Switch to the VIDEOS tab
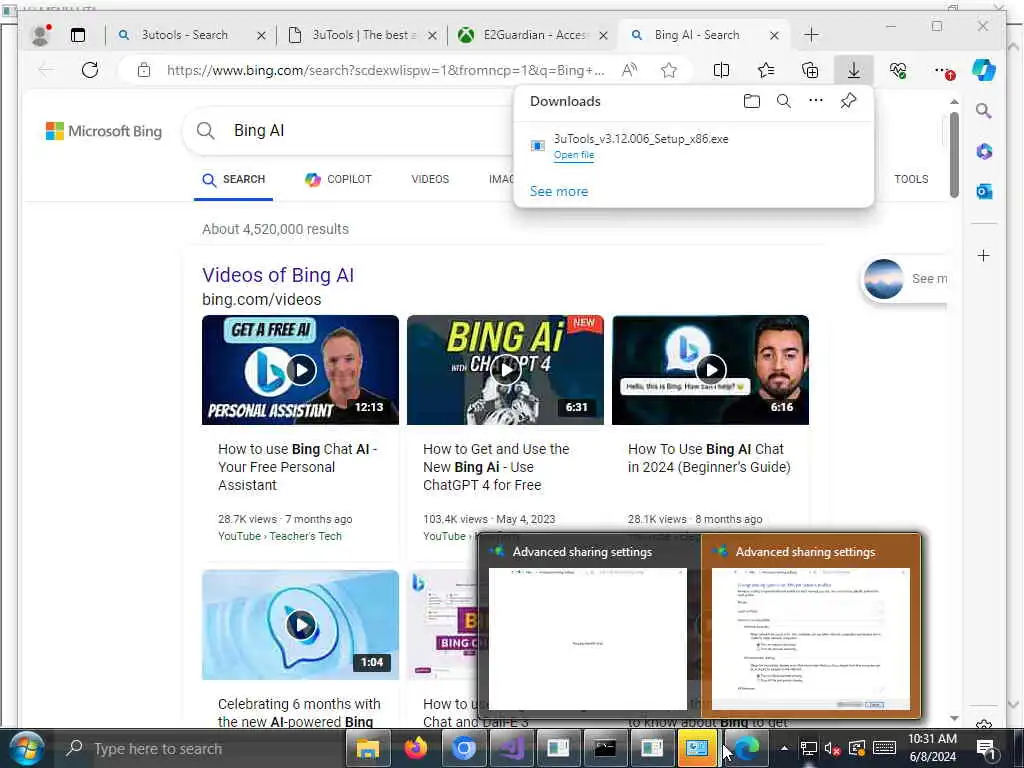The width and height of the screenshot is (1024, 768). click(430, 179)
